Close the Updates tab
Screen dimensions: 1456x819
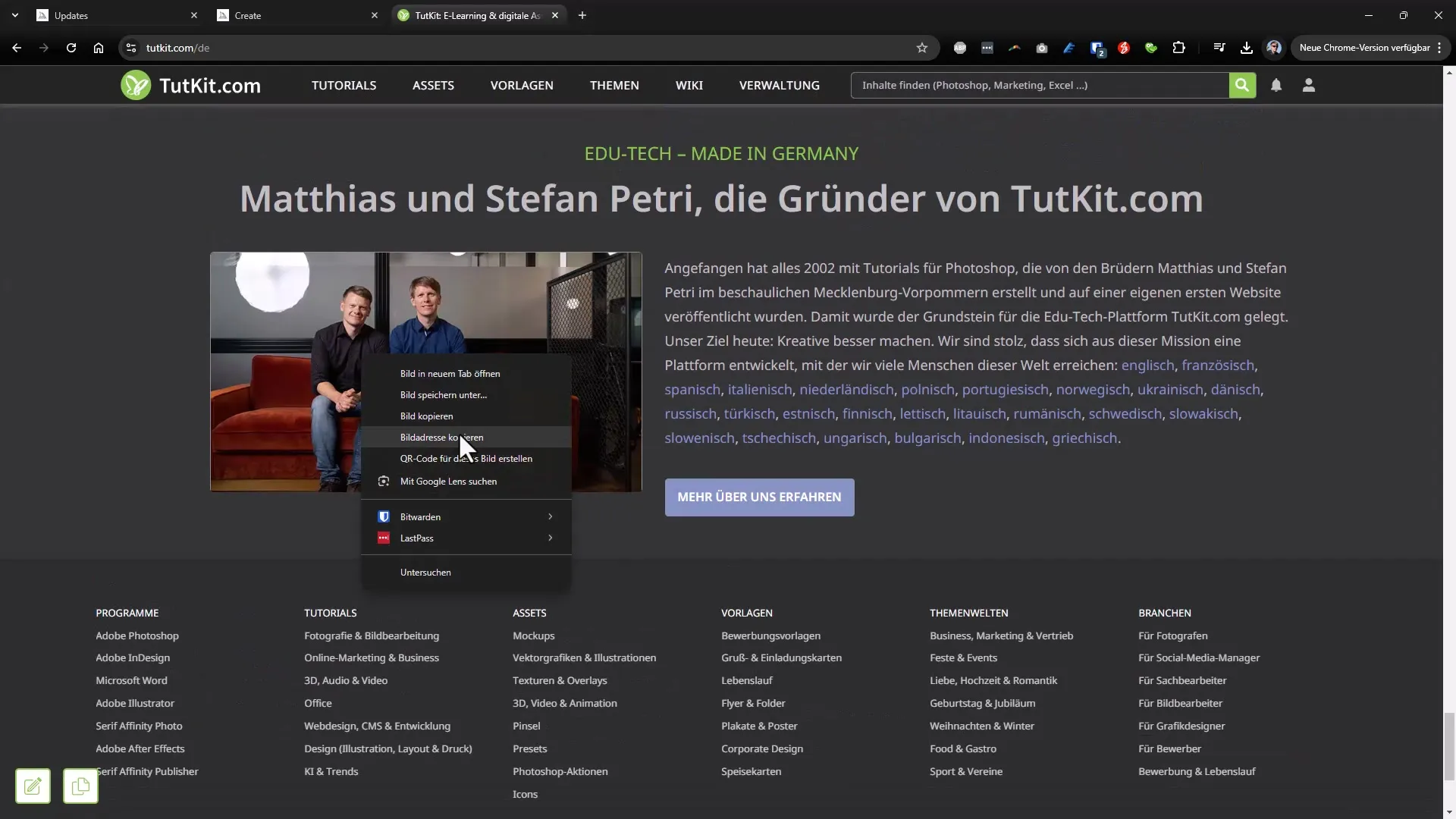194,15
